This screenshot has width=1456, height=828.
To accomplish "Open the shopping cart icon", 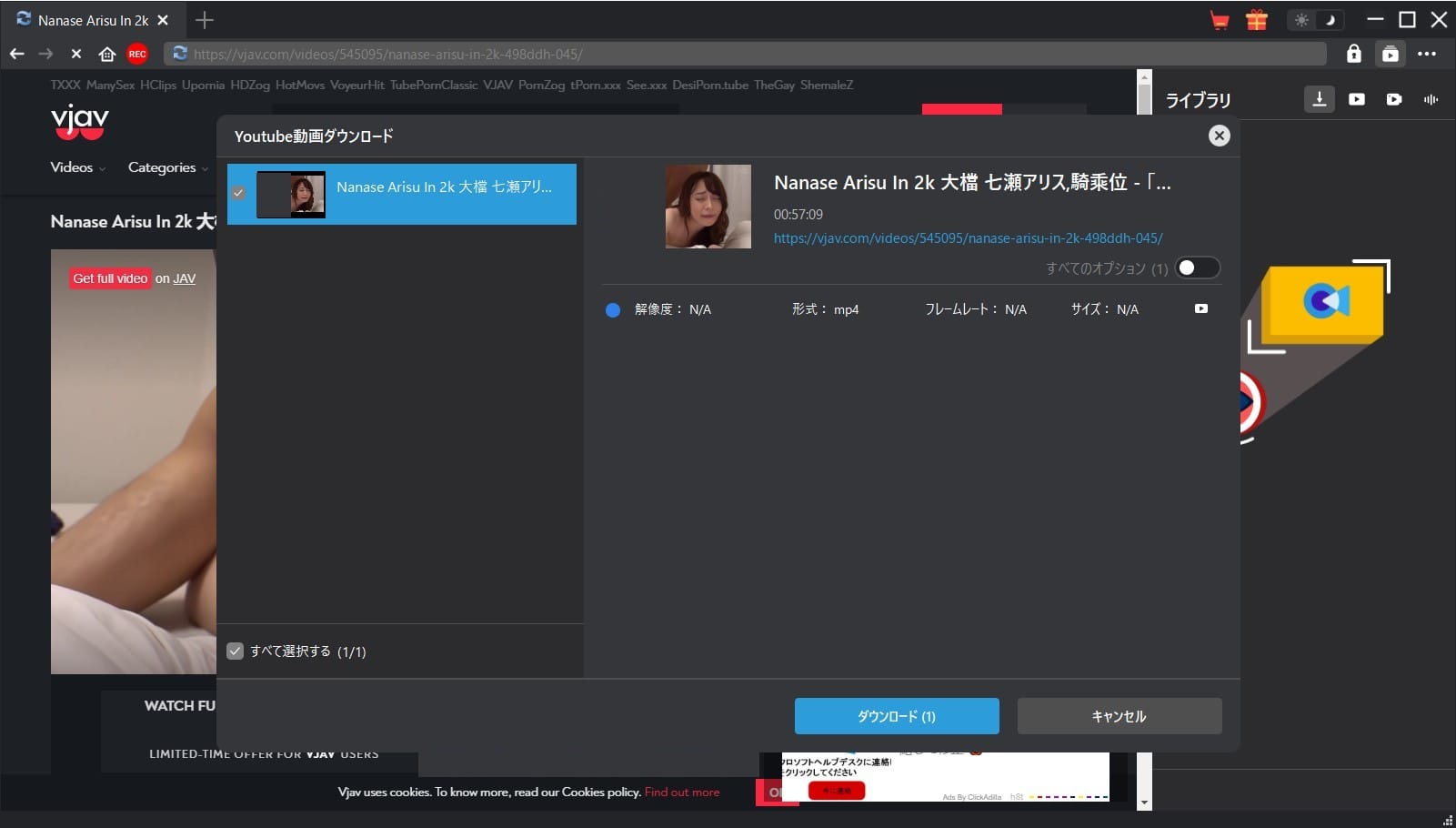I will point(1220,20).
